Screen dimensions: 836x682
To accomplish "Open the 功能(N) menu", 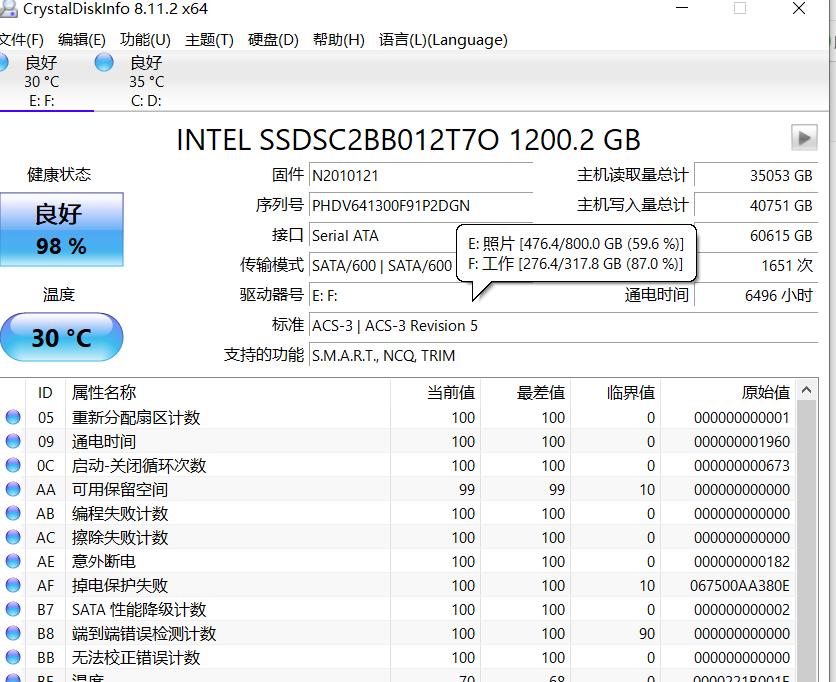I will (x=145, y=40).
